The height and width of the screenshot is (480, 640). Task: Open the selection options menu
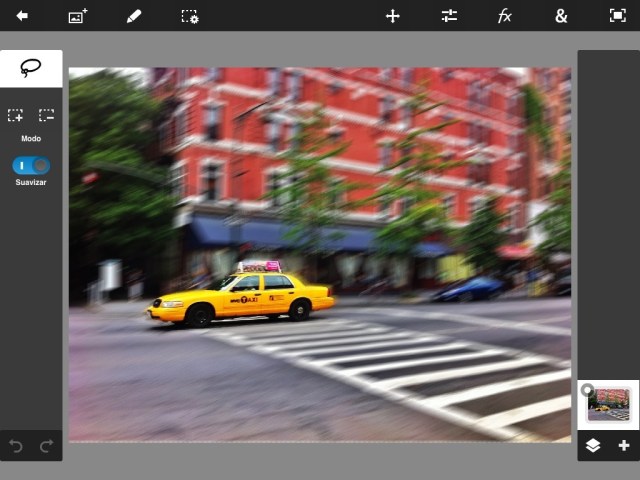pyautogui.click(x=189, y=16)
